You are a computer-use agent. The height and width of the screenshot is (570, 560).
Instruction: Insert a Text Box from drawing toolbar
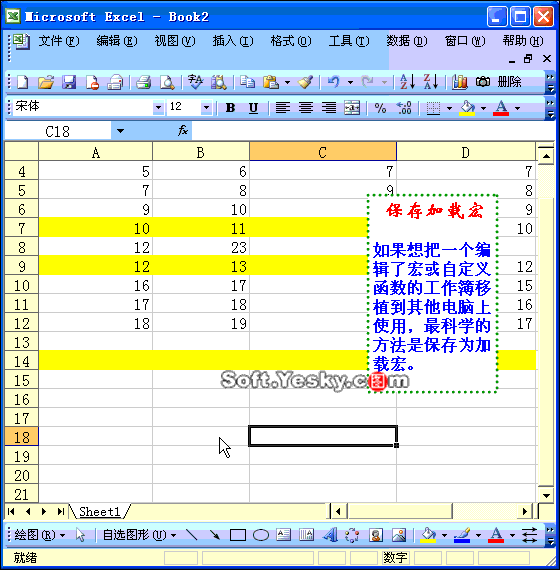284,535
